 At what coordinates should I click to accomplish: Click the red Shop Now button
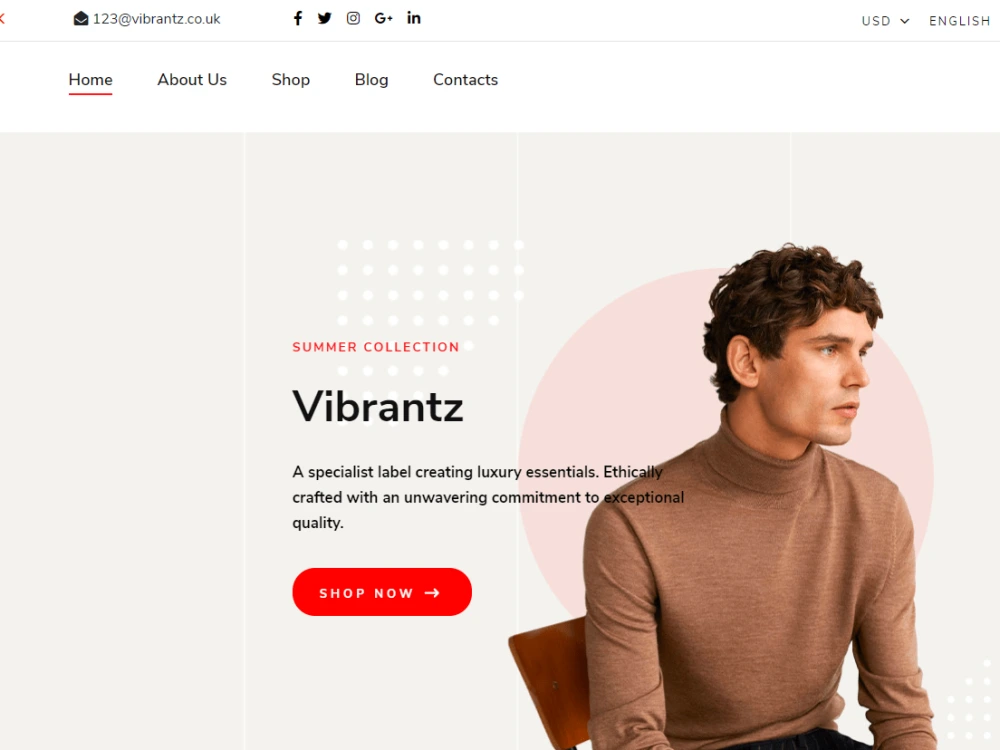click(x=382, y=592)
